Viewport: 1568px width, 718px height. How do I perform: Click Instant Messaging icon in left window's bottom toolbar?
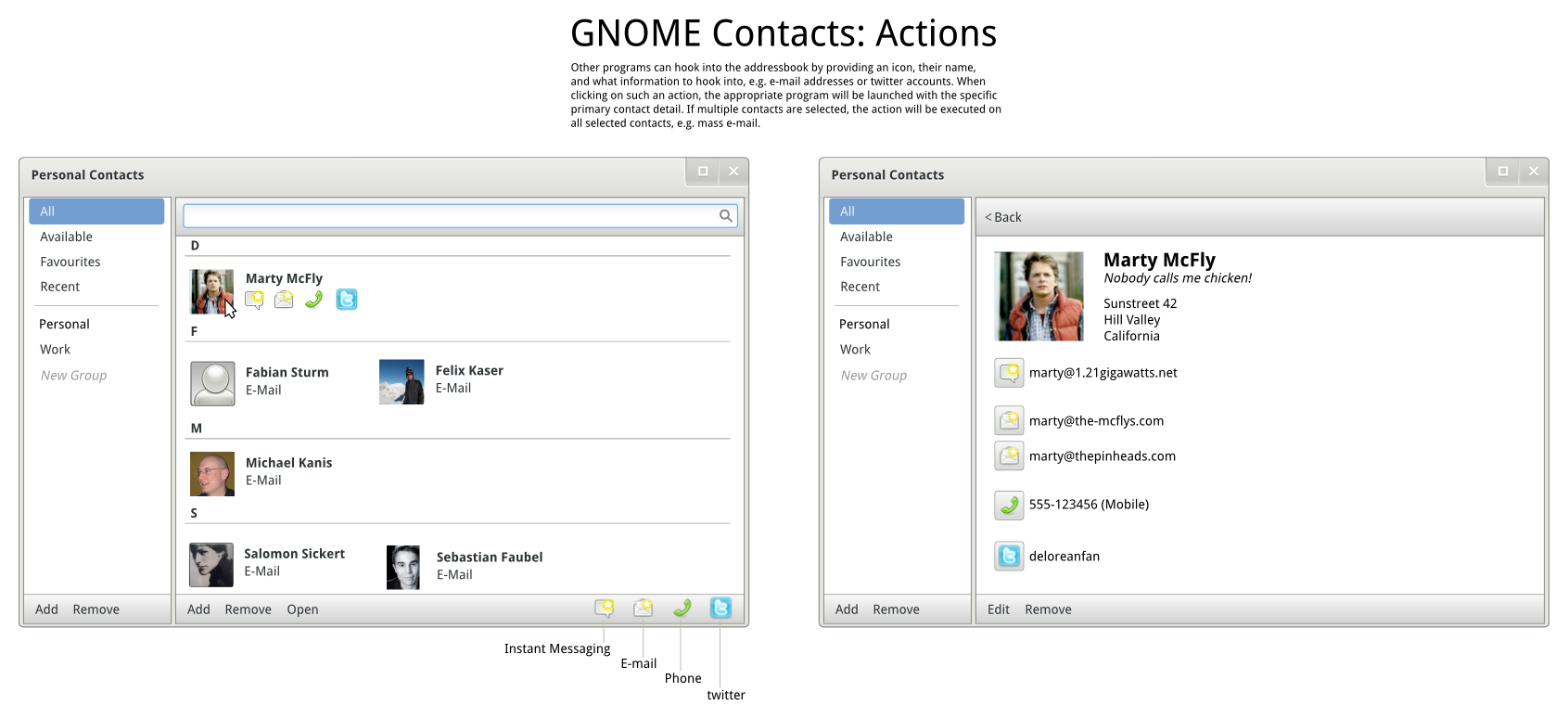[605, 609]
